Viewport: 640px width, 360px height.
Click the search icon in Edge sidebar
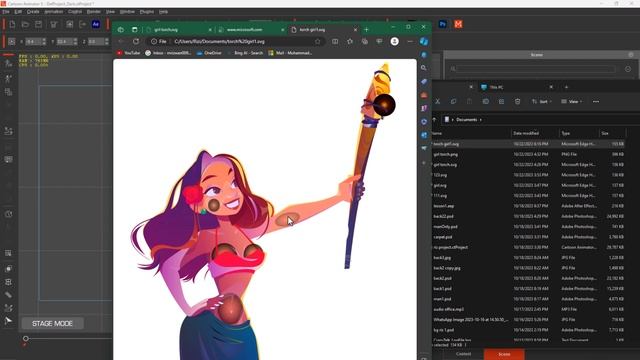tap(424, 68)
